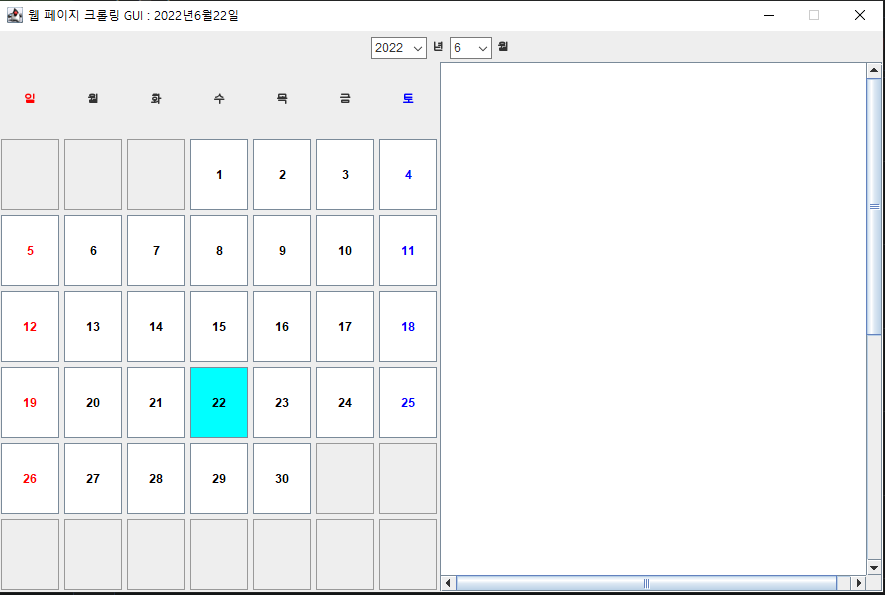This screenshot has width=885, height=595.
Task: Select calendar day 10
Action: (345, 251)
